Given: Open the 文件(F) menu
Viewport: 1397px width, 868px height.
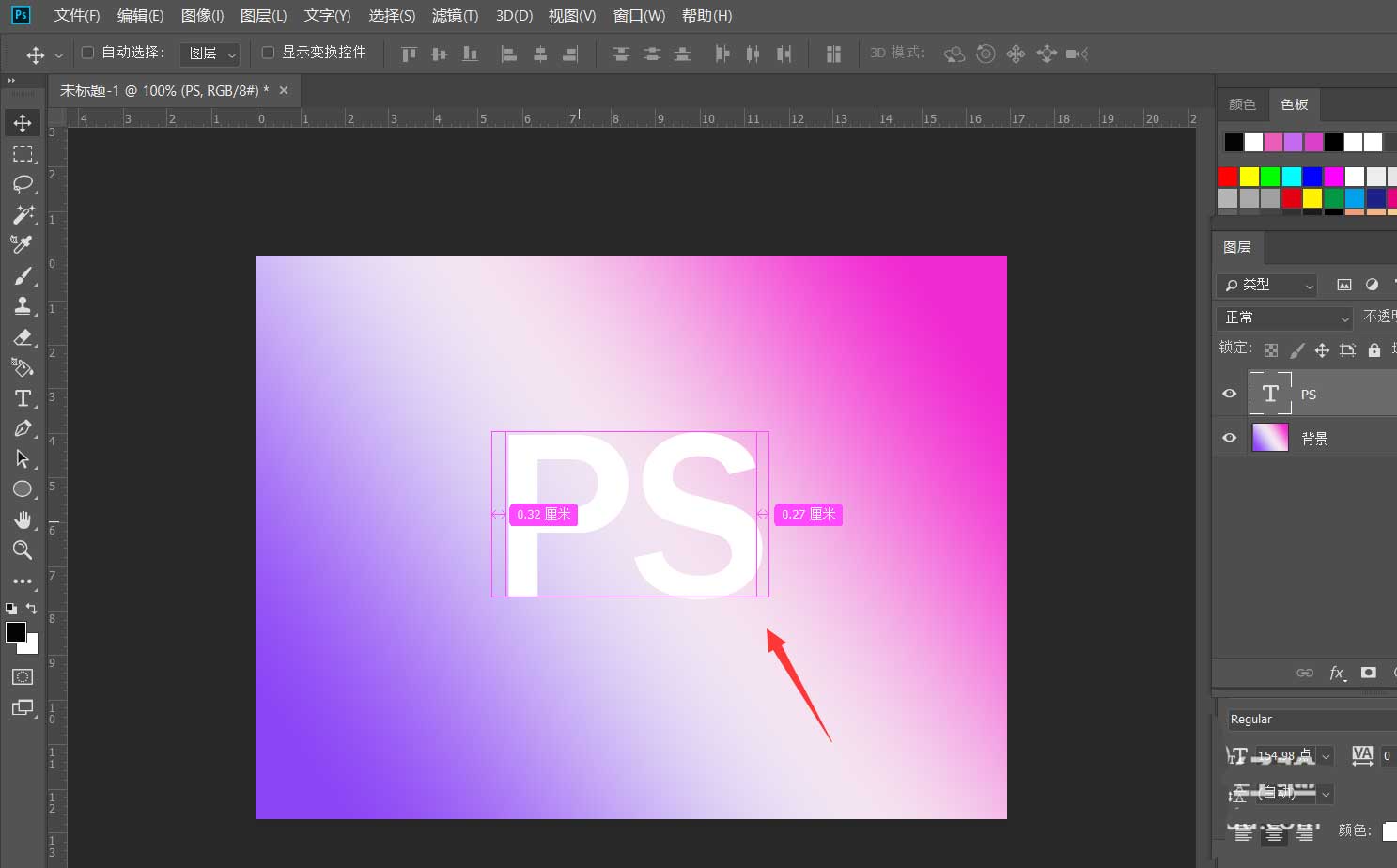Looking at the screenshot, I should pos(77,16).
